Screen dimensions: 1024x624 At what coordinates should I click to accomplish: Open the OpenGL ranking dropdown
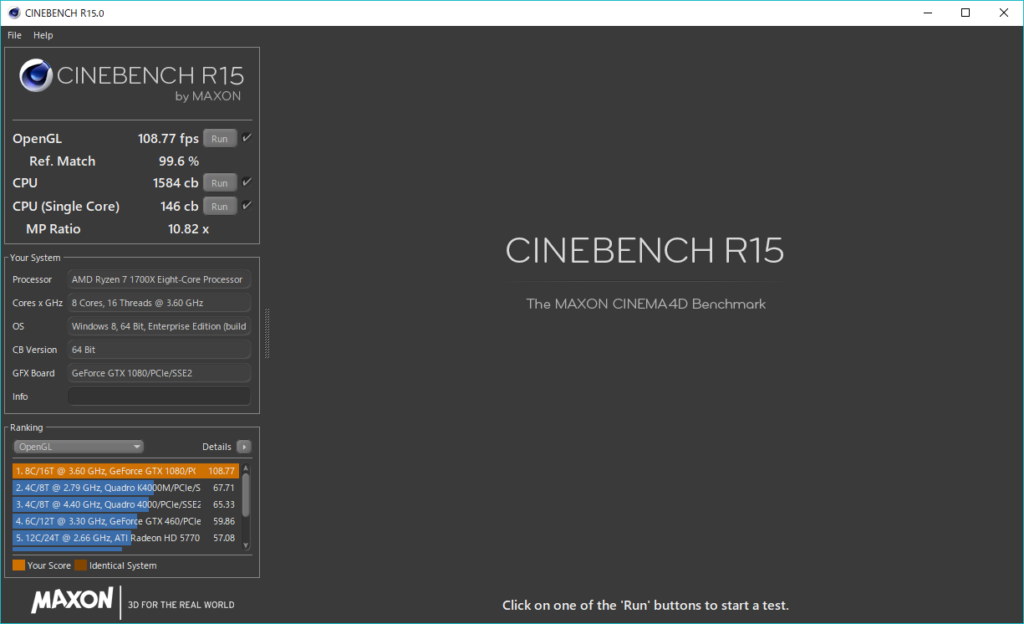pos(78,446)
